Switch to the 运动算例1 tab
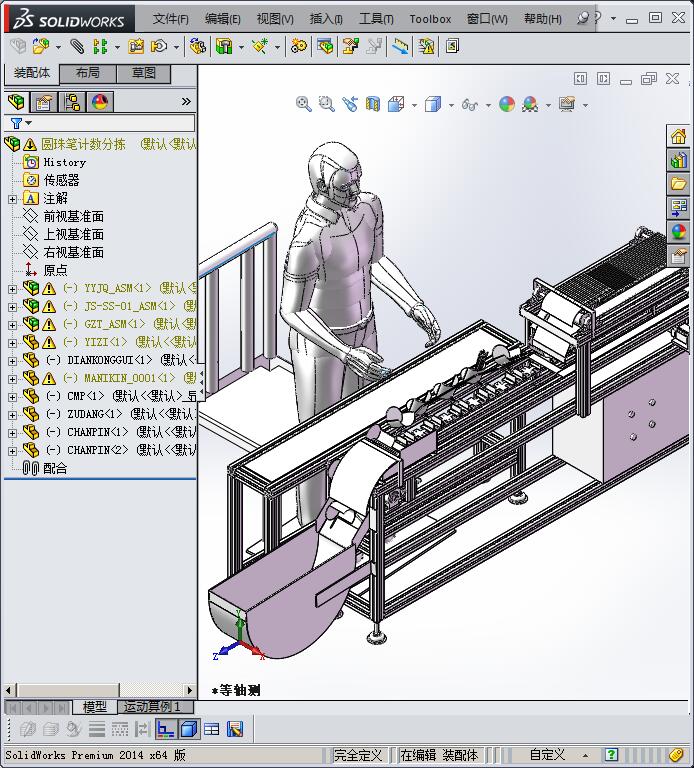 pos(155,707)
